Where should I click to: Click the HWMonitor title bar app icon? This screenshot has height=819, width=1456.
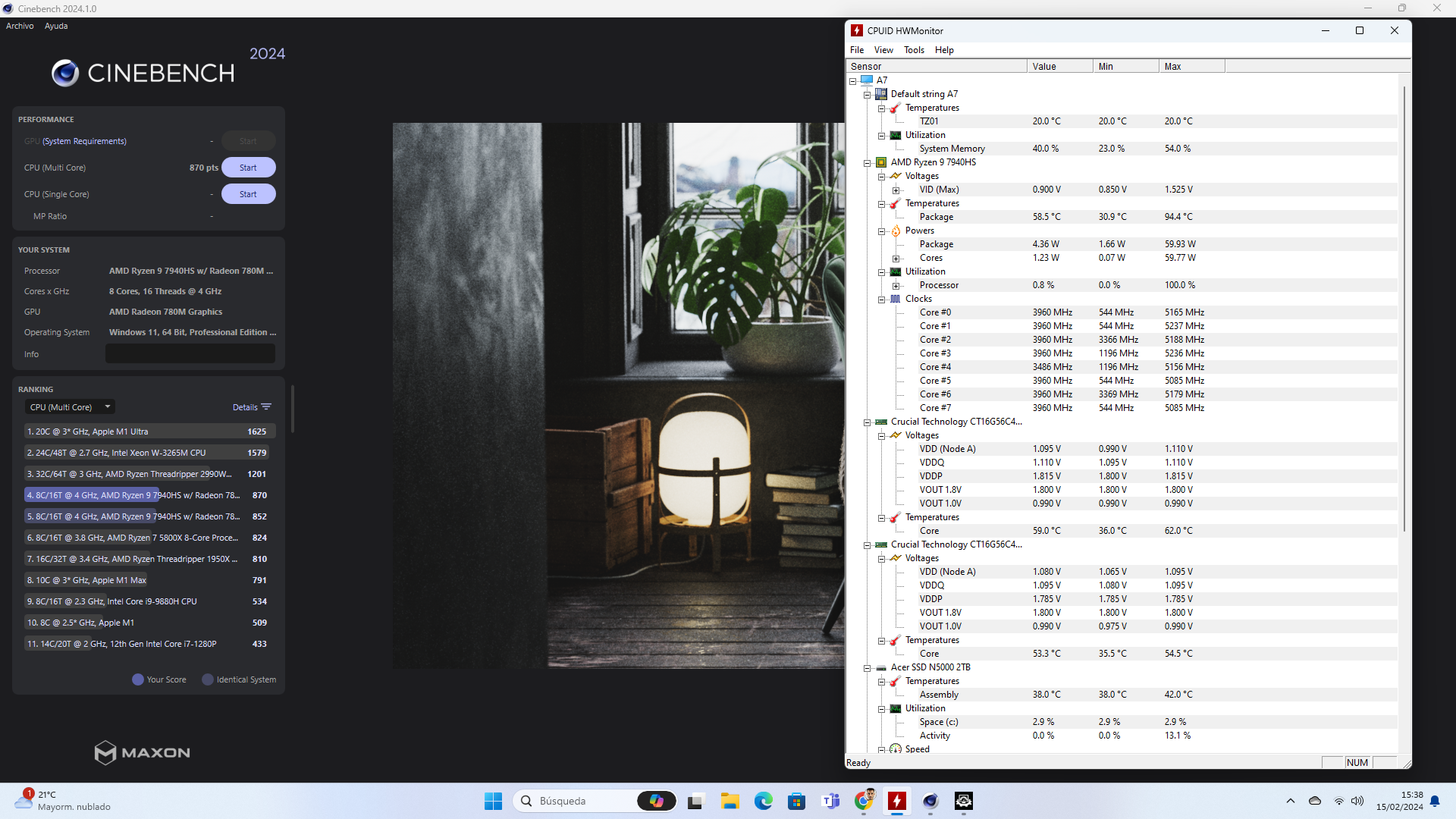point(857,30)
